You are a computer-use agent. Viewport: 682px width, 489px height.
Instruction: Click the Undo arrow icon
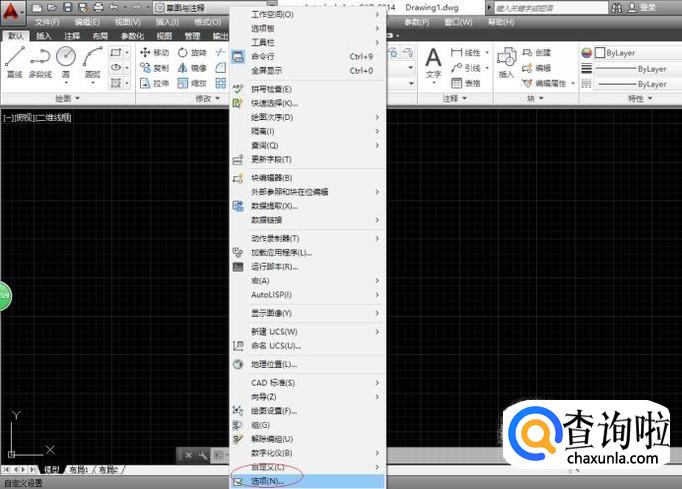(114, 7)
